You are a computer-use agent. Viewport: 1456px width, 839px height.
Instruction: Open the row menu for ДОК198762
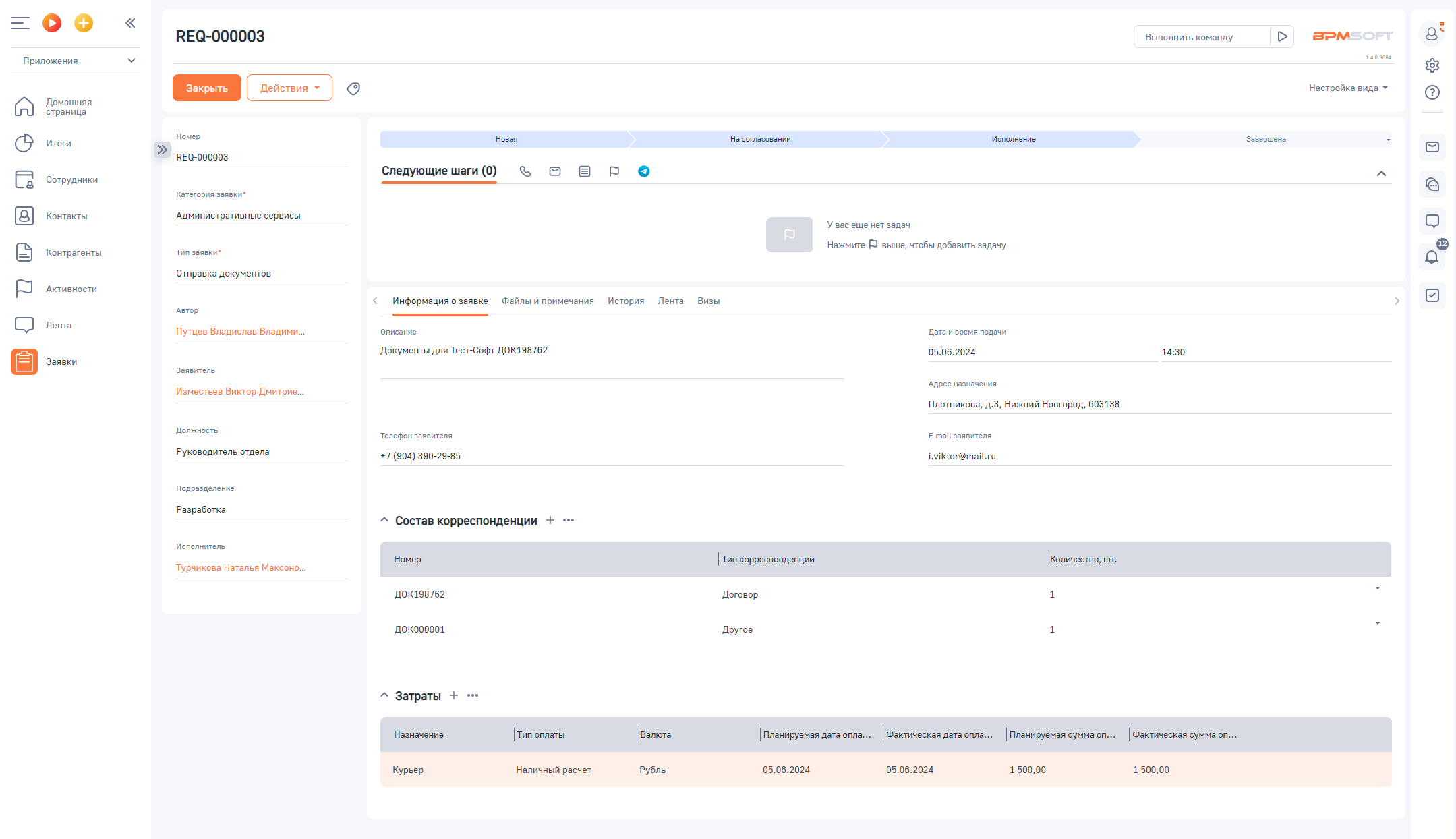[1378, 588]
